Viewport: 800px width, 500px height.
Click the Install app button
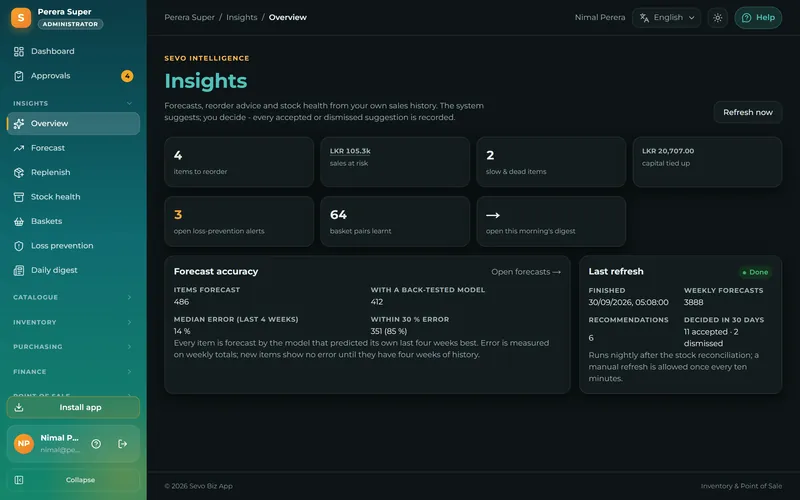tap(73, 407)
